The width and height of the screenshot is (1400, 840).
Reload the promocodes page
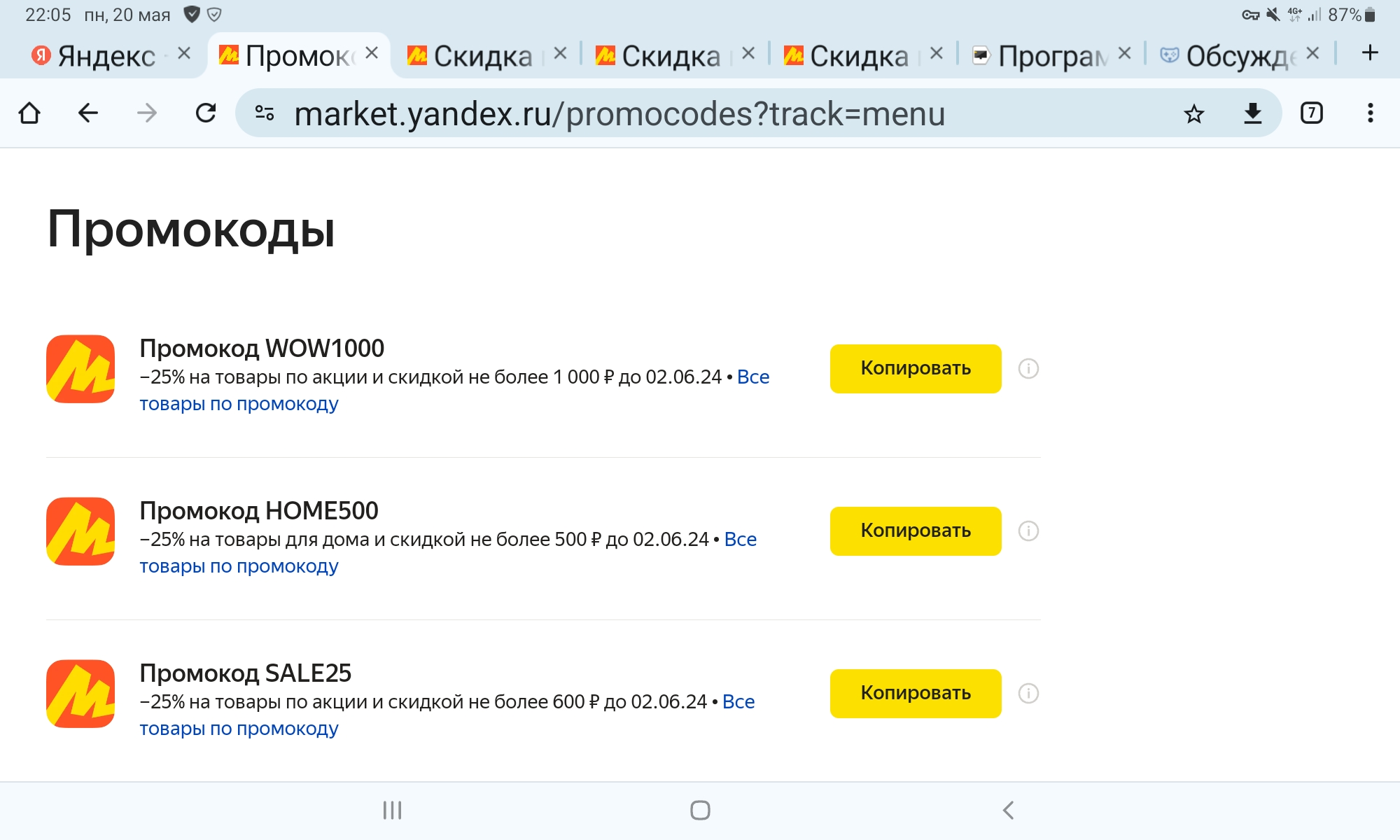tap(206, 113)
